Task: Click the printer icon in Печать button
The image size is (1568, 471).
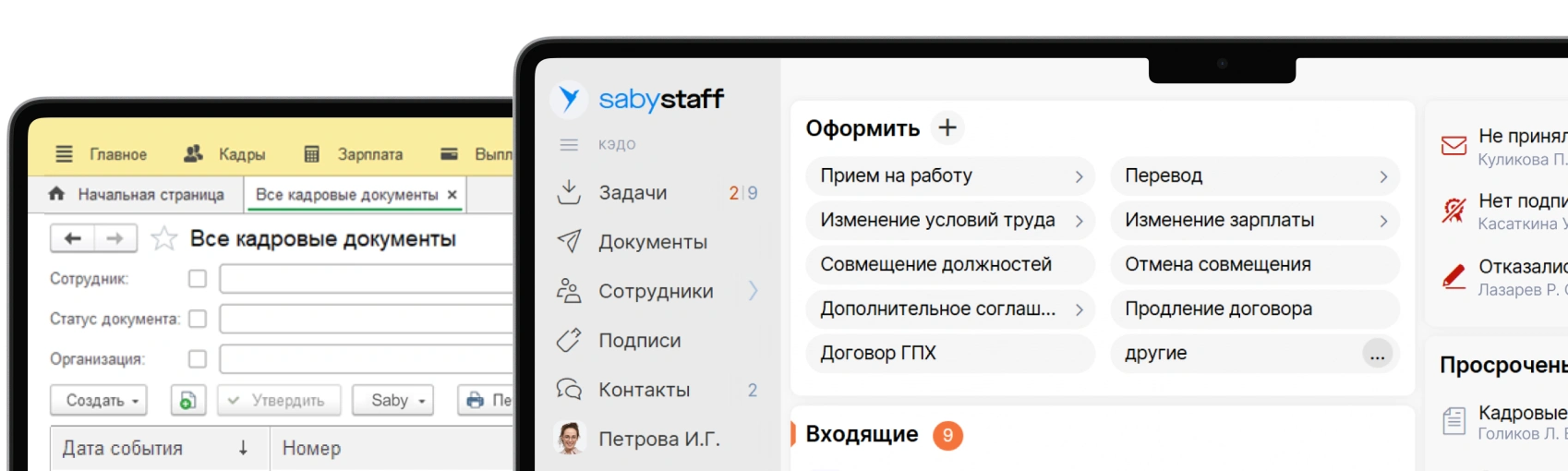Action: 475,400
